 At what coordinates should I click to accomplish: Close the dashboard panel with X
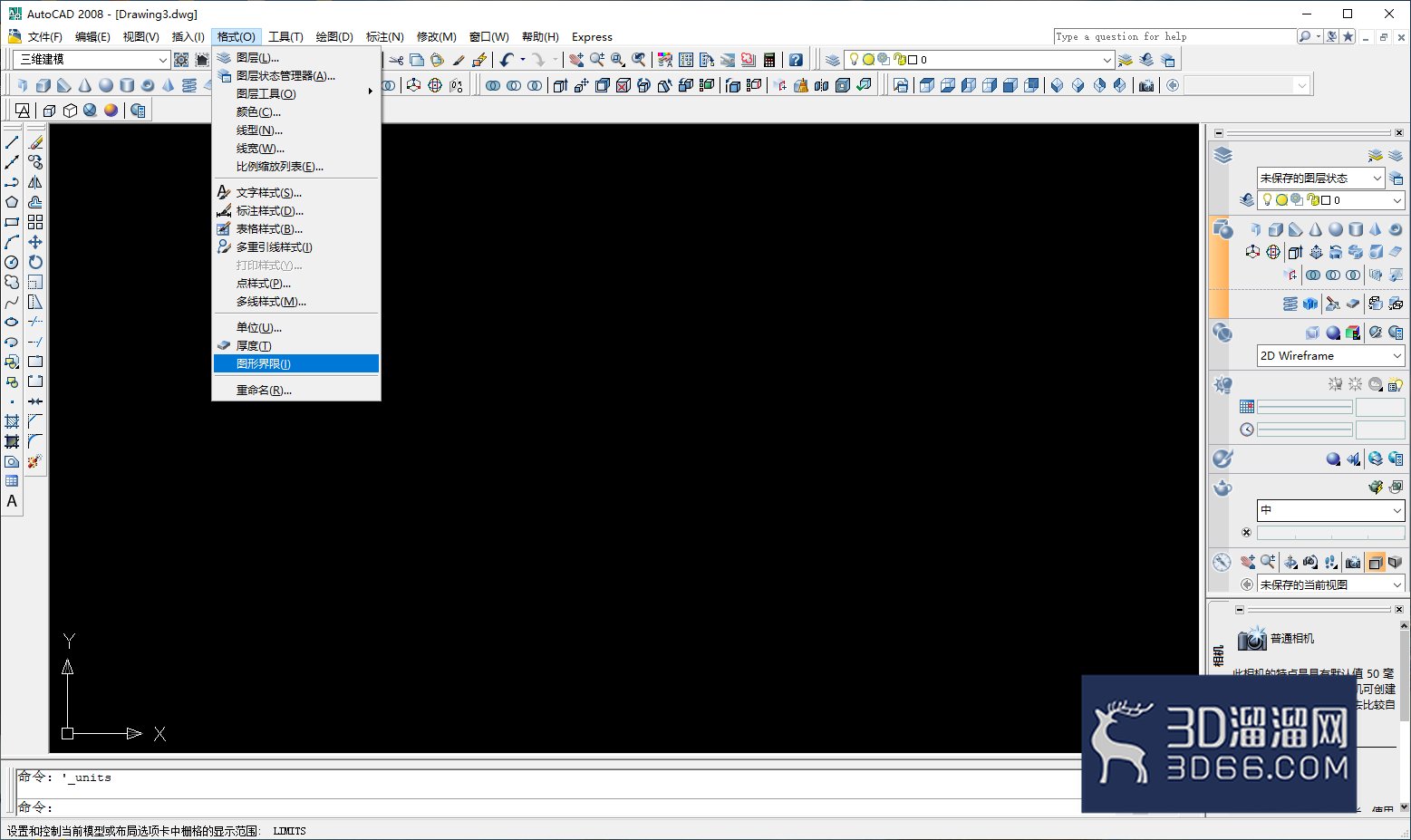(x=1399, y=132)
